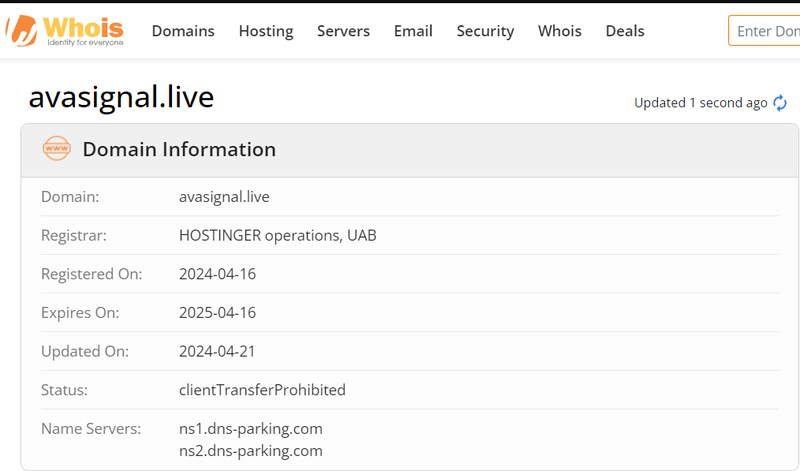Screen dimensions: 800x471
Task: Open the Domains menu
Action: [x=183, y=31]
